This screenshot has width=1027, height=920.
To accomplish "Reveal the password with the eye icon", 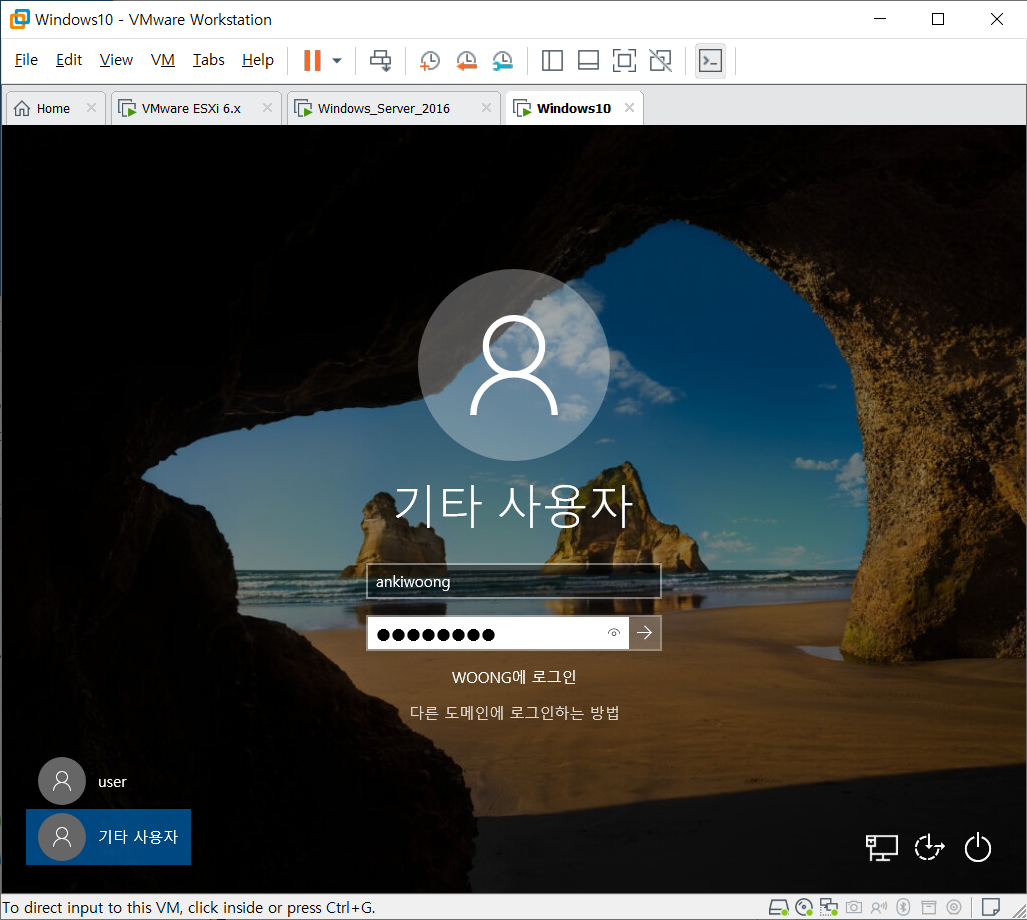I will (x=614, y=633).
